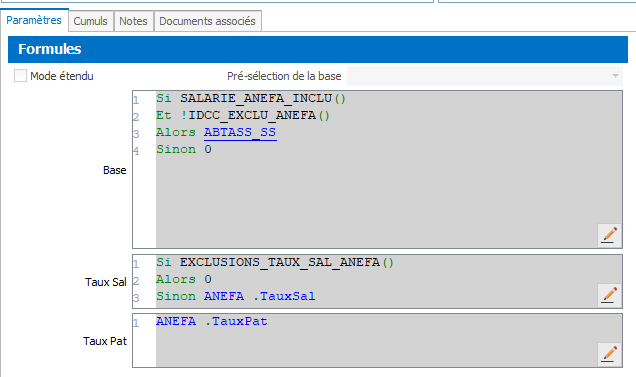Viewport: 636px width, 377px height.
Task: Select EXCLUSIONS_TAUX_SAL_ANEFA() in Taux Sal formula
Action: pyautogui.click(x=287, y=263)
